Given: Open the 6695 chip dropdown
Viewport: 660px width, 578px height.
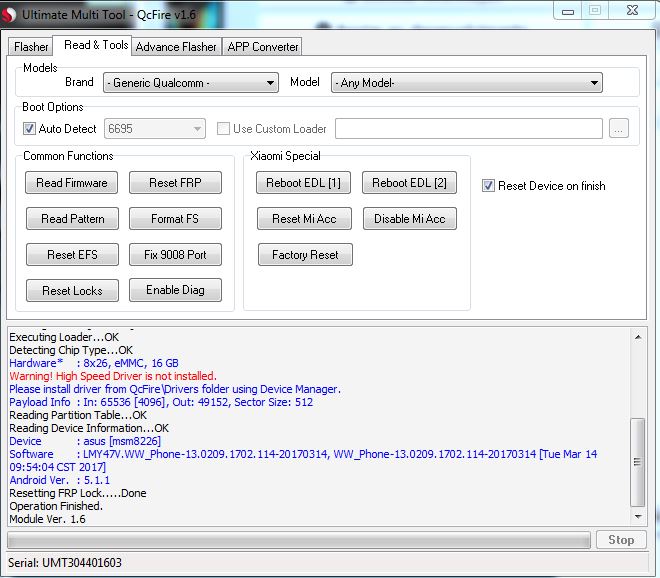Looking at the screenshot, I should pos(154,128).
